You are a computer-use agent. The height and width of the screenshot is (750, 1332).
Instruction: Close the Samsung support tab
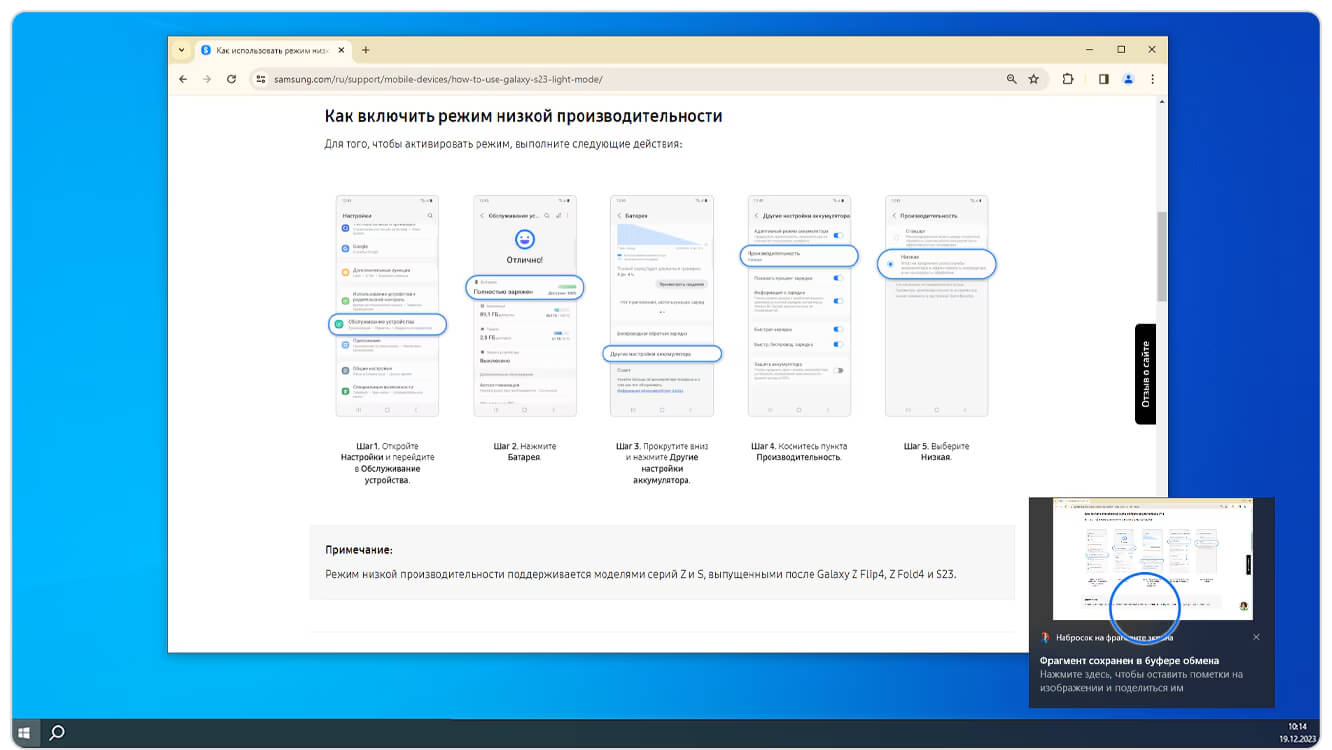tap(341, 50)
